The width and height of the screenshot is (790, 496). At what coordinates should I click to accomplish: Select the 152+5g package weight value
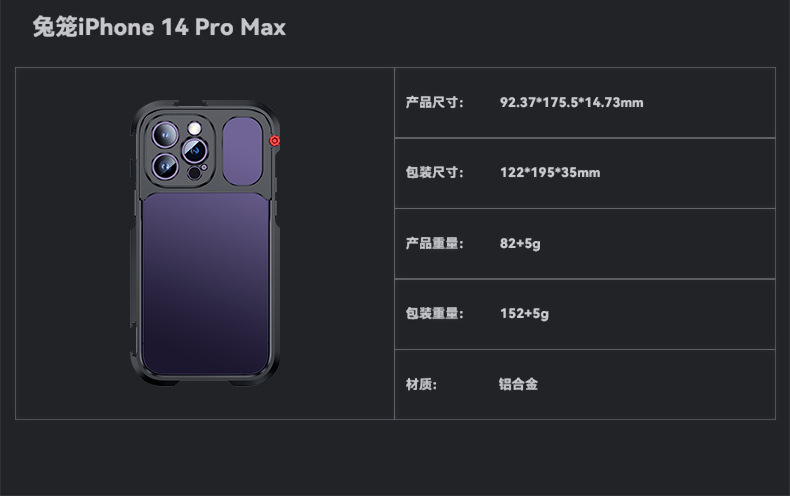pos(524,314)
